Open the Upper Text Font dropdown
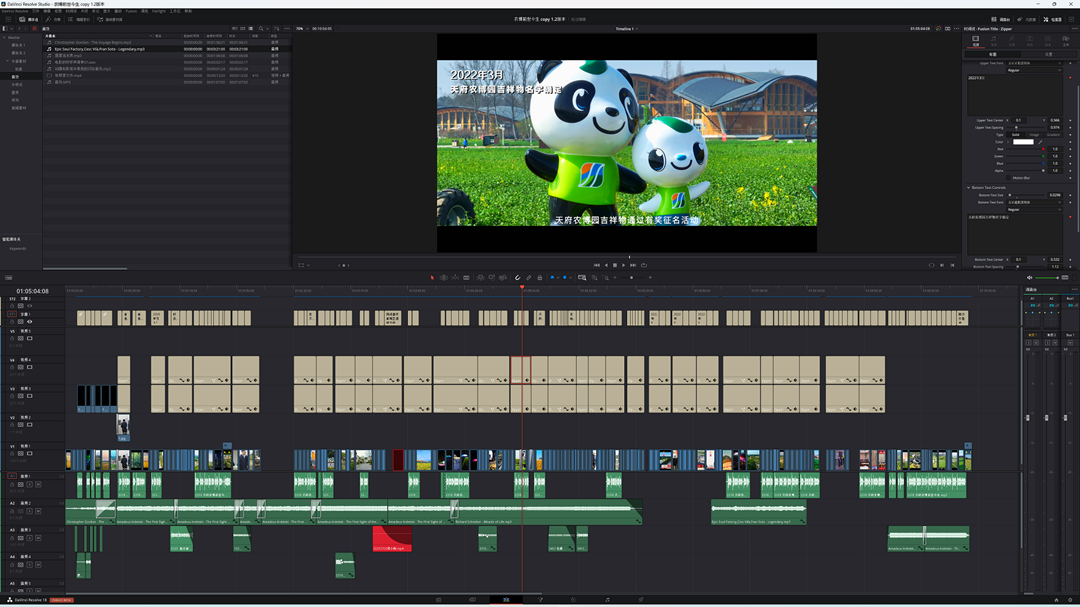Screen dimensions: 1080x607 [1034, 63]
